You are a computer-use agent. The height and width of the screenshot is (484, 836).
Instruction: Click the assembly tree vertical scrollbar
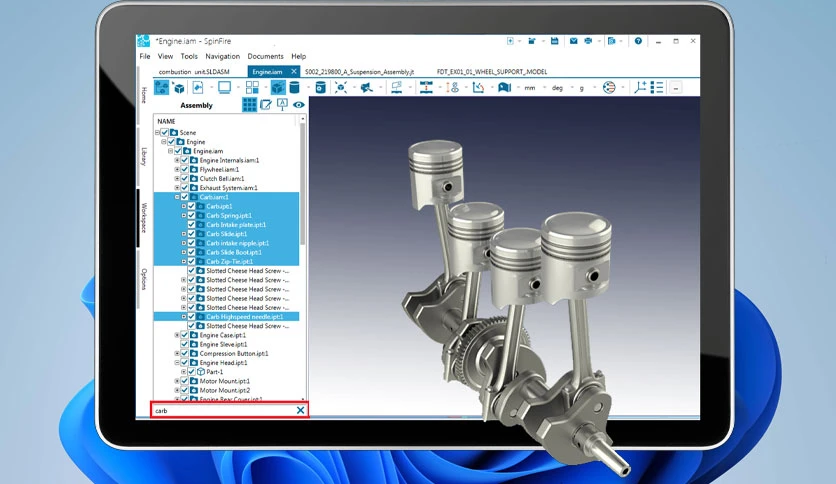[303, 183]
